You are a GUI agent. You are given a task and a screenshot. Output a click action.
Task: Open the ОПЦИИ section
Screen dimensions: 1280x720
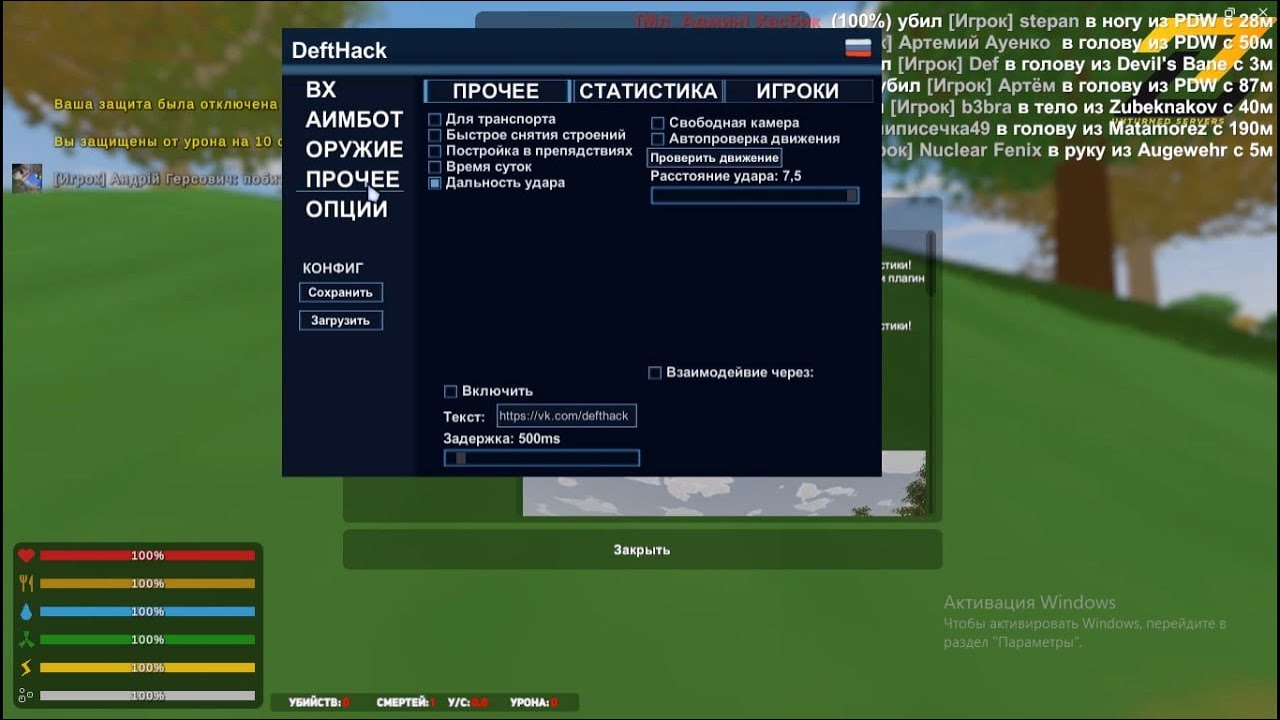click(346, 210)
